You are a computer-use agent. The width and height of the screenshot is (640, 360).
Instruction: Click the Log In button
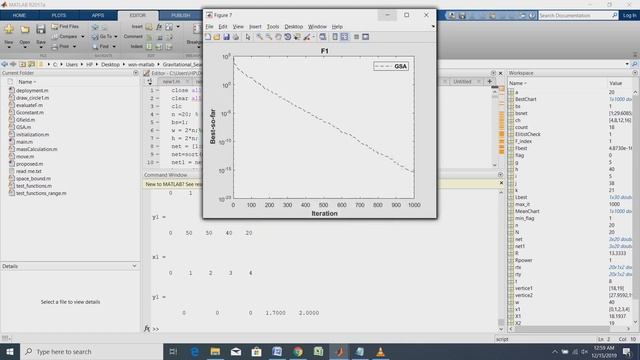629,16
